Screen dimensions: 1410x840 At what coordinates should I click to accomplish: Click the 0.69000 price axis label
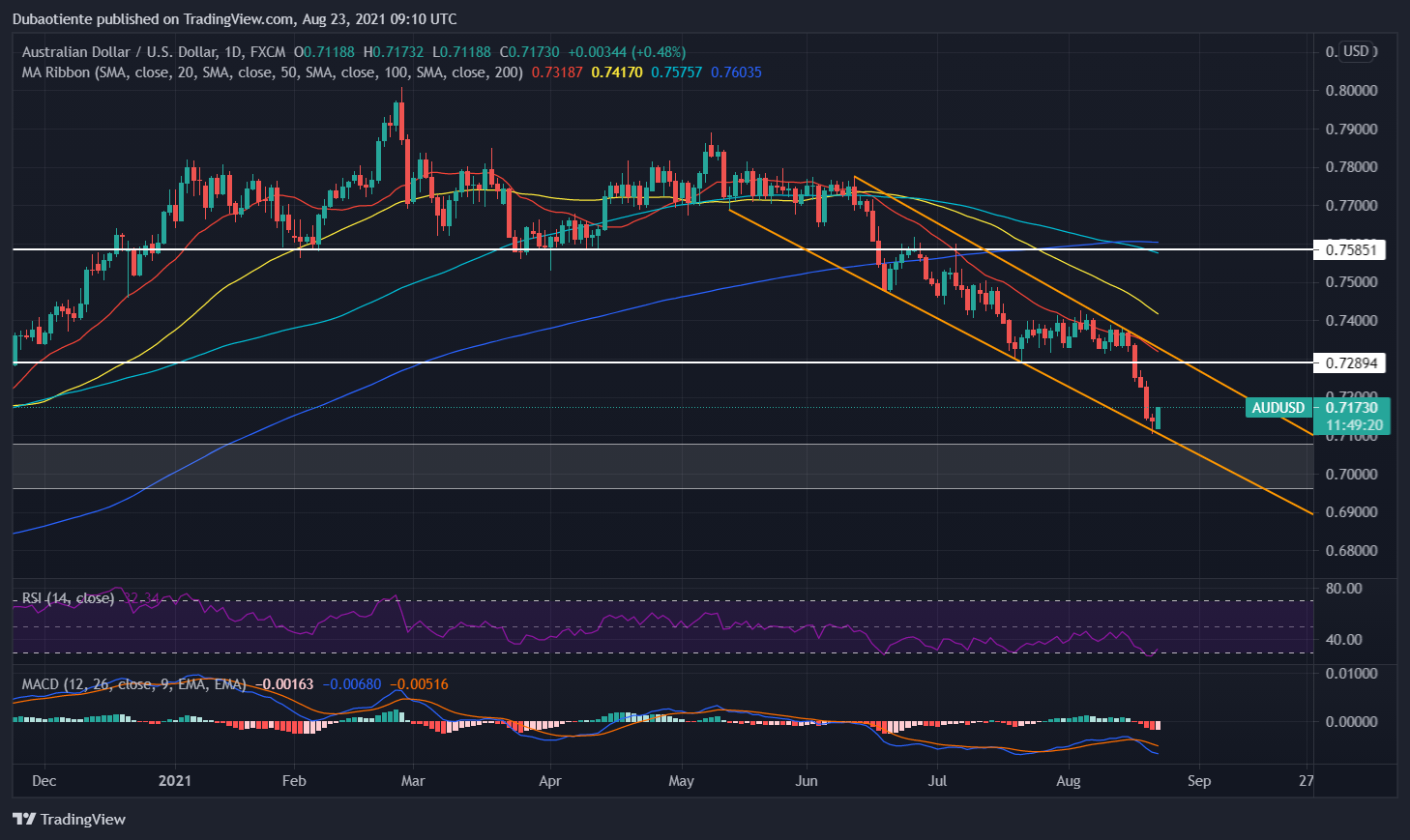click(1351, 512)
